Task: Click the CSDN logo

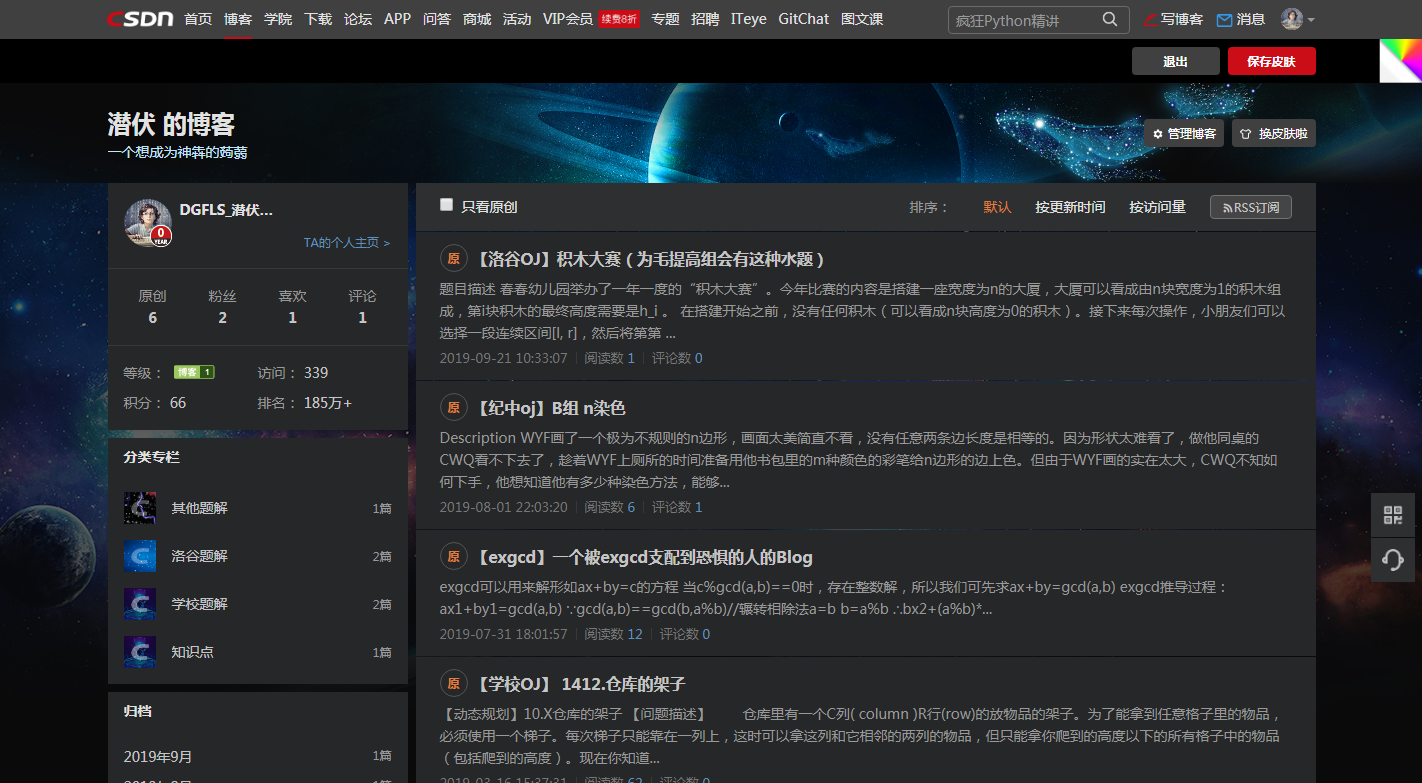Action: (x=140, y=19)
